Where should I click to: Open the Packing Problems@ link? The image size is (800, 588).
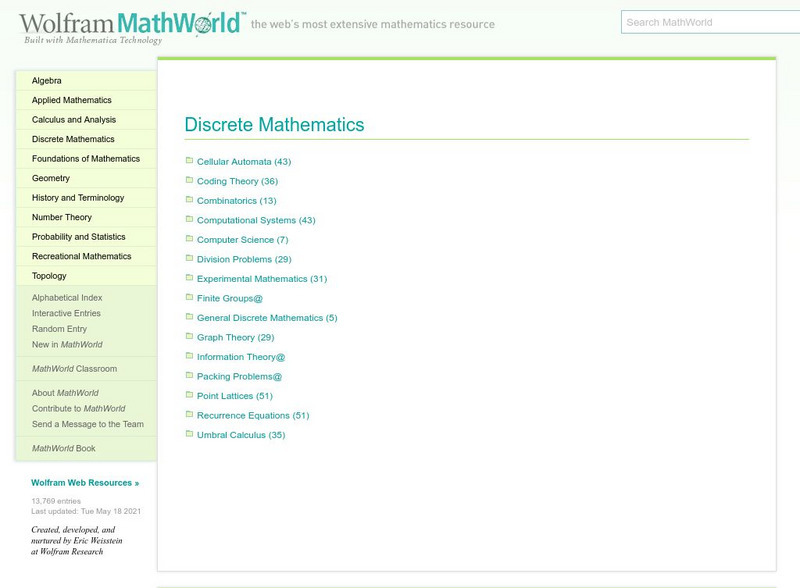pos(239,376)
